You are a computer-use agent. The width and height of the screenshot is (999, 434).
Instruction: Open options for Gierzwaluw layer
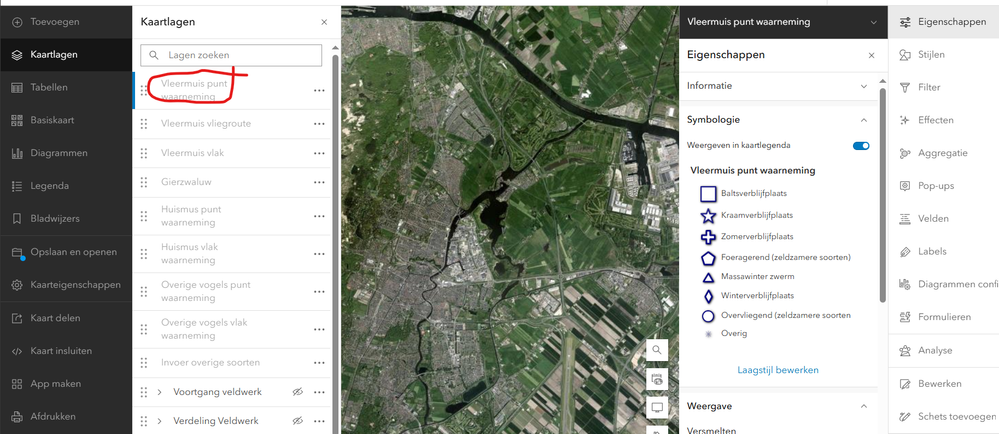[319, 183]
